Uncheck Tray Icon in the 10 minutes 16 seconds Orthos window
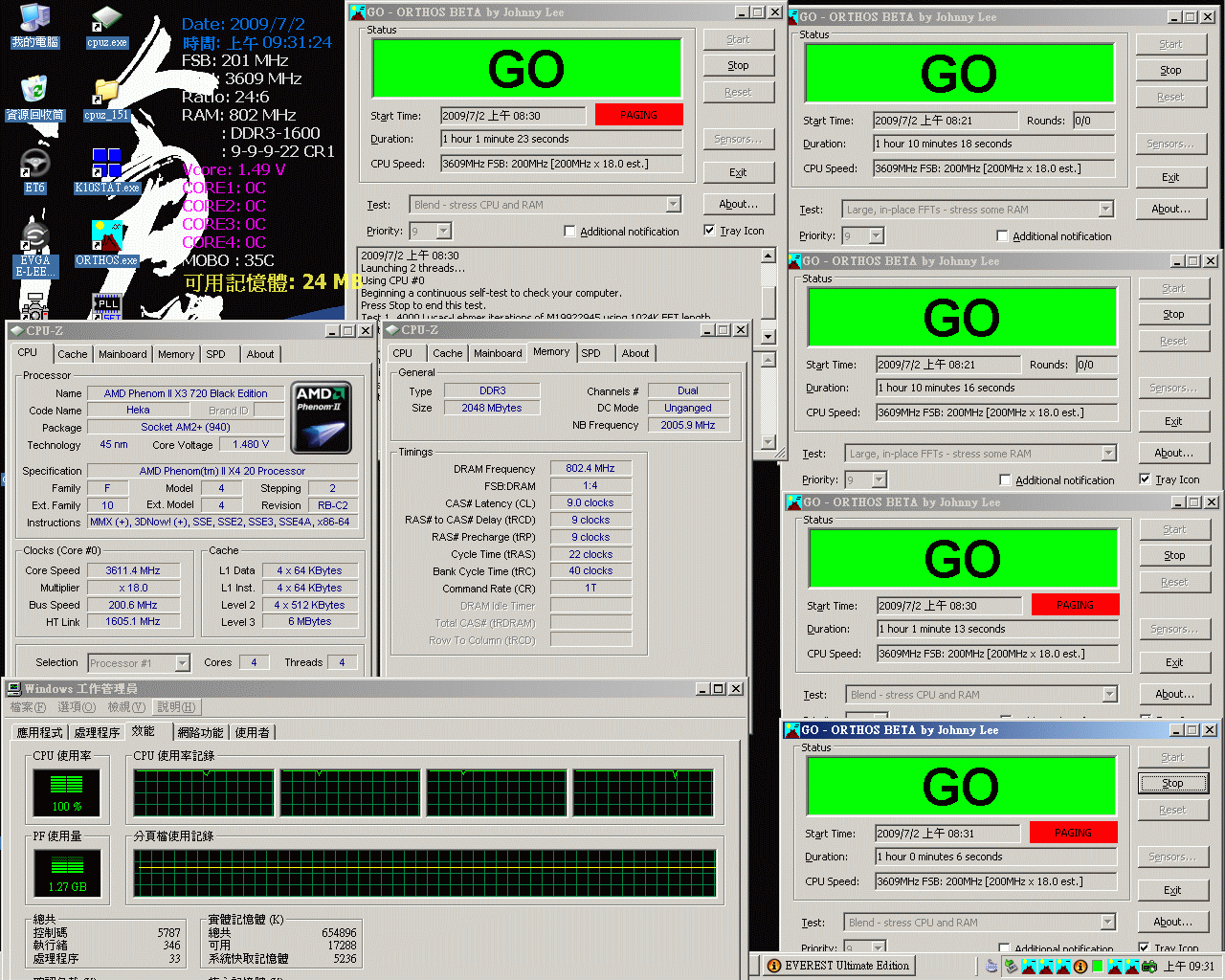The width and height of the screenshot is (1225, 980). click(1145, 479)
